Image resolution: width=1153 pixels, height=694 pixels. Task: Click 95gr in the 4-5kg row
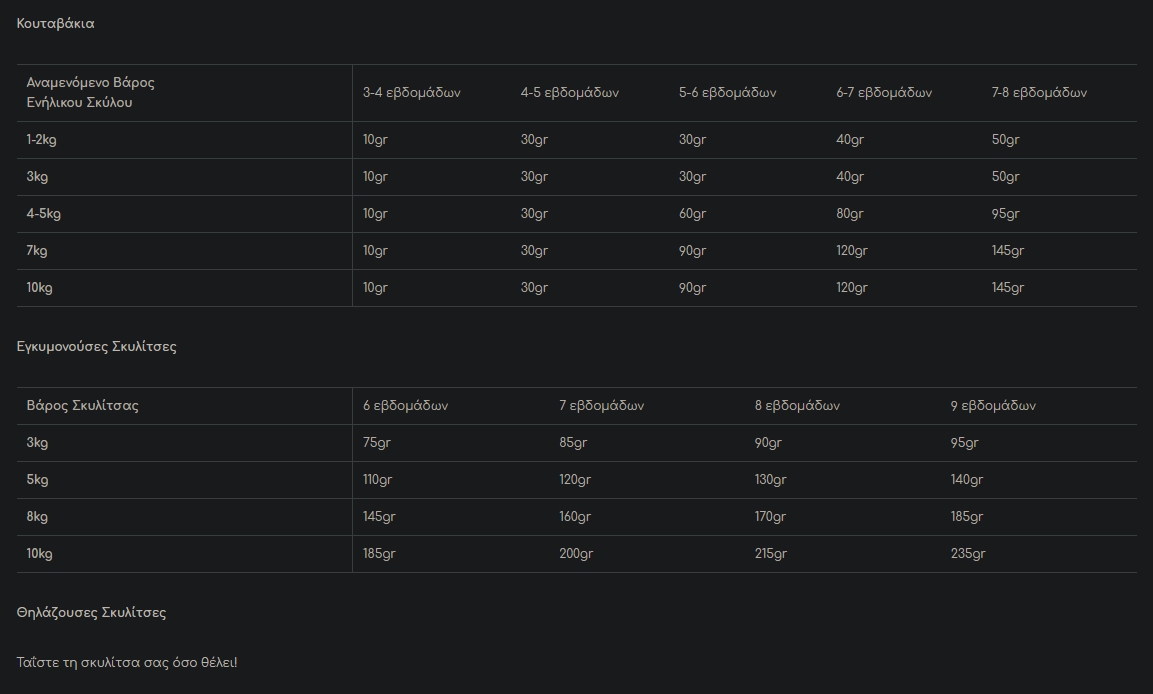1005,214
